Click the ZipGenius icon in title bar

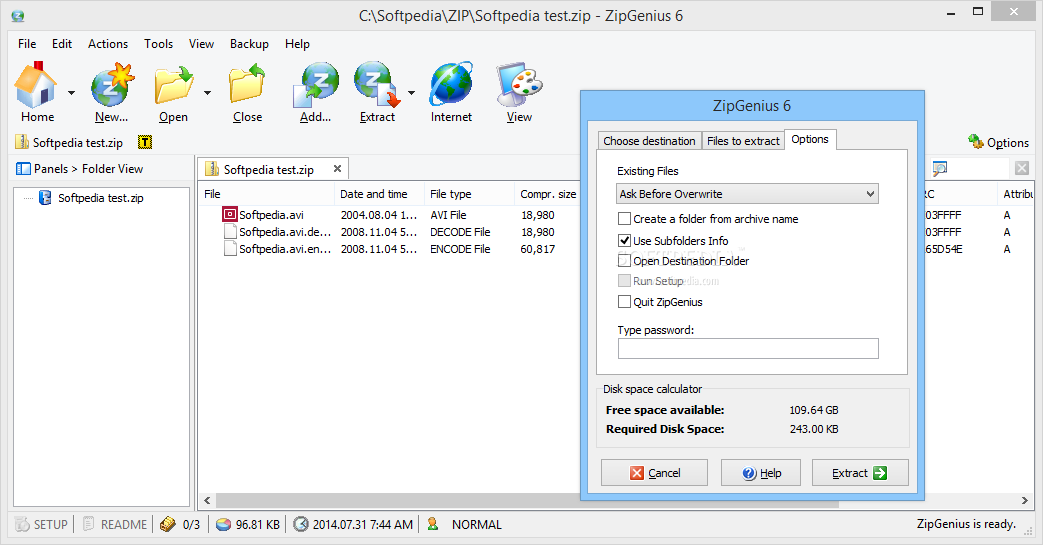coord(18,16)
